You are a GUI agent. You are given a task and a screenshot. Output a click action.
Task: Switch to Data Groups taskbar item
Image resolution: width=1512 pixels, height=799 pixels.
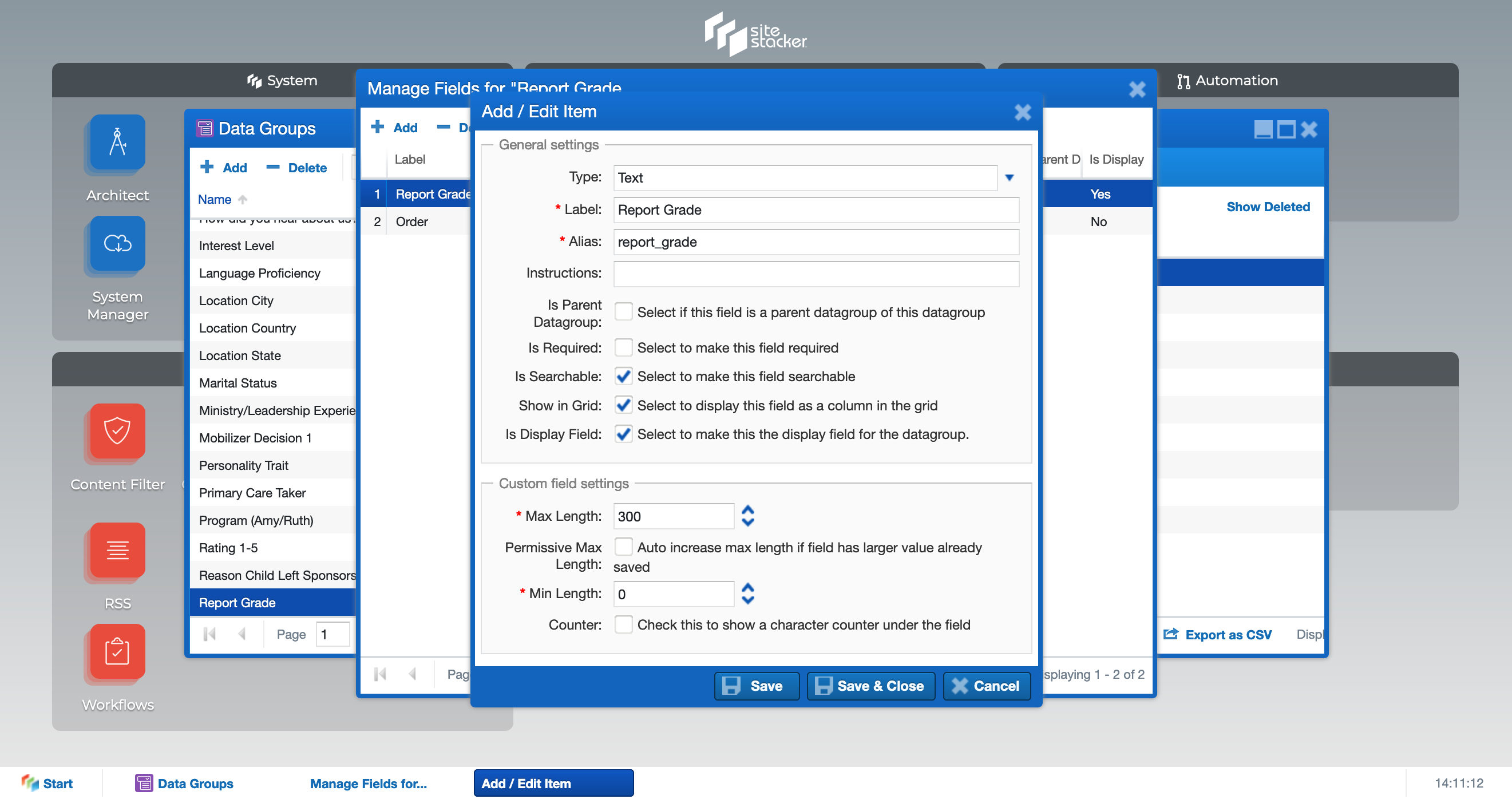point(184,783)
